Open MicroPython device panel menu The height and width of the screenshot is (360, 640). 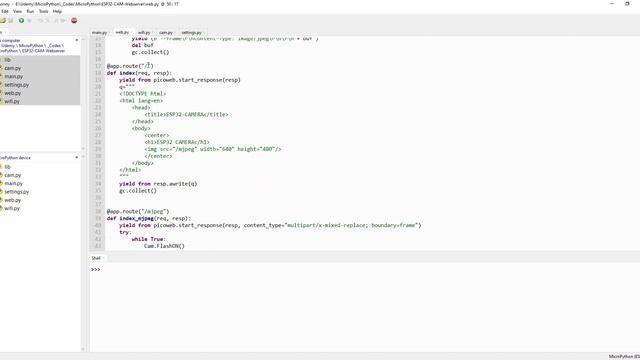tap(77, 158)
